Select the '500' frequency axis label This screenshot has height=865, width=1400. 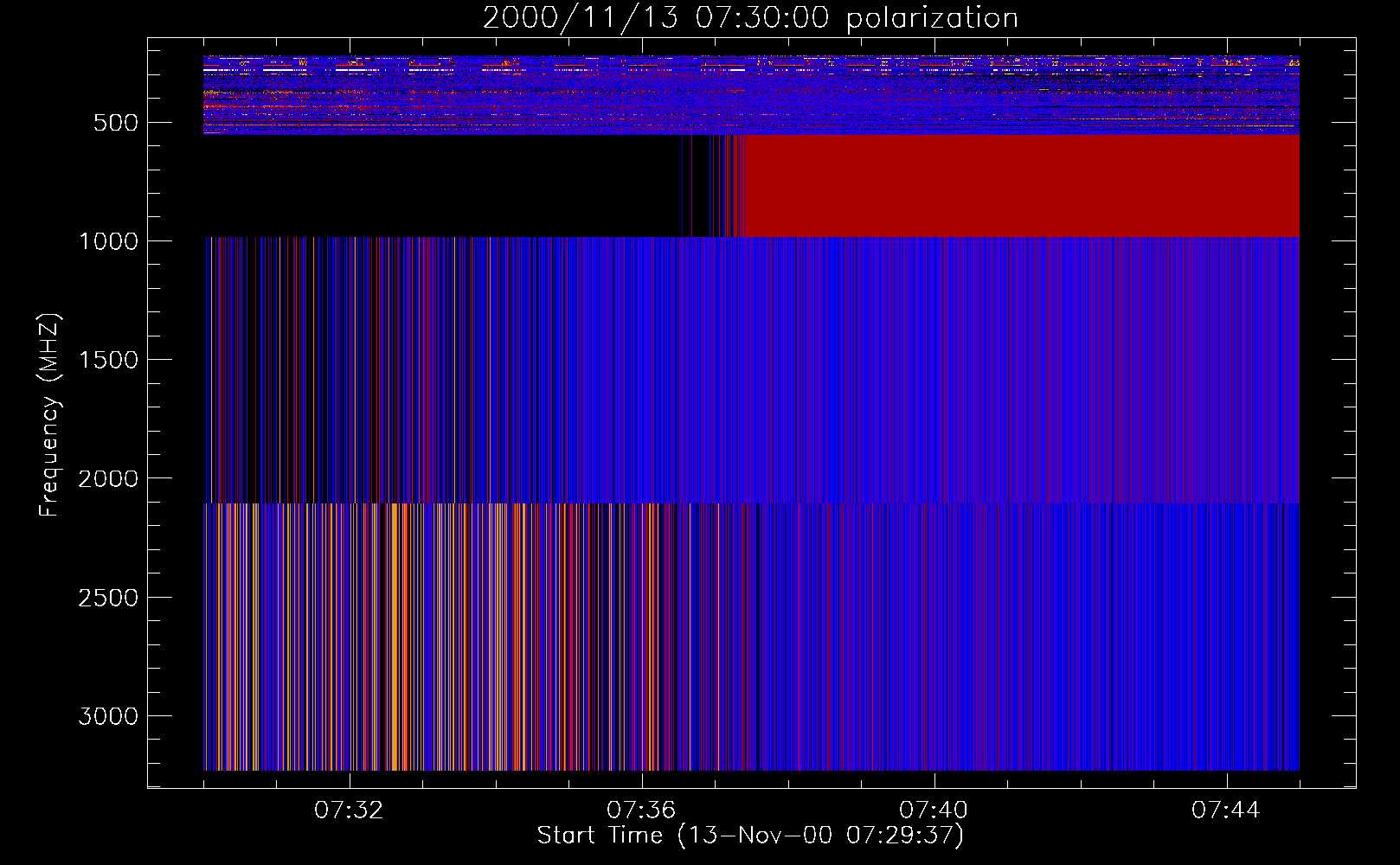point(116,123)
